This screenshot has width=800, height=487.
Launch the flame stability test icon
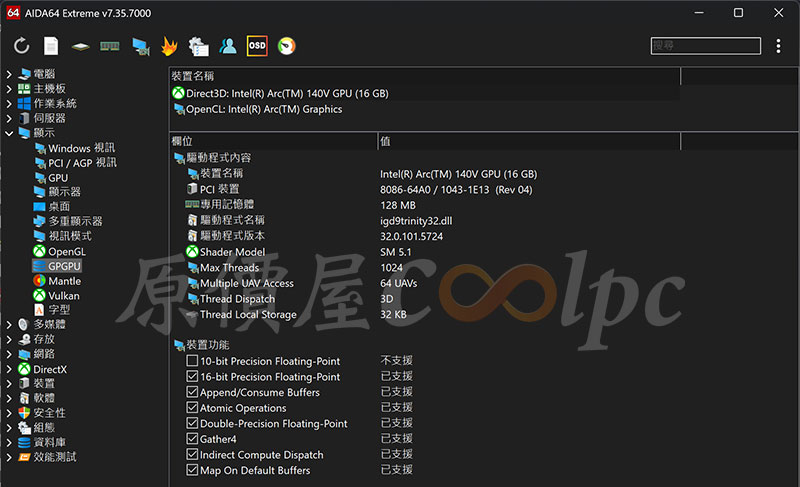click(169, 46)
